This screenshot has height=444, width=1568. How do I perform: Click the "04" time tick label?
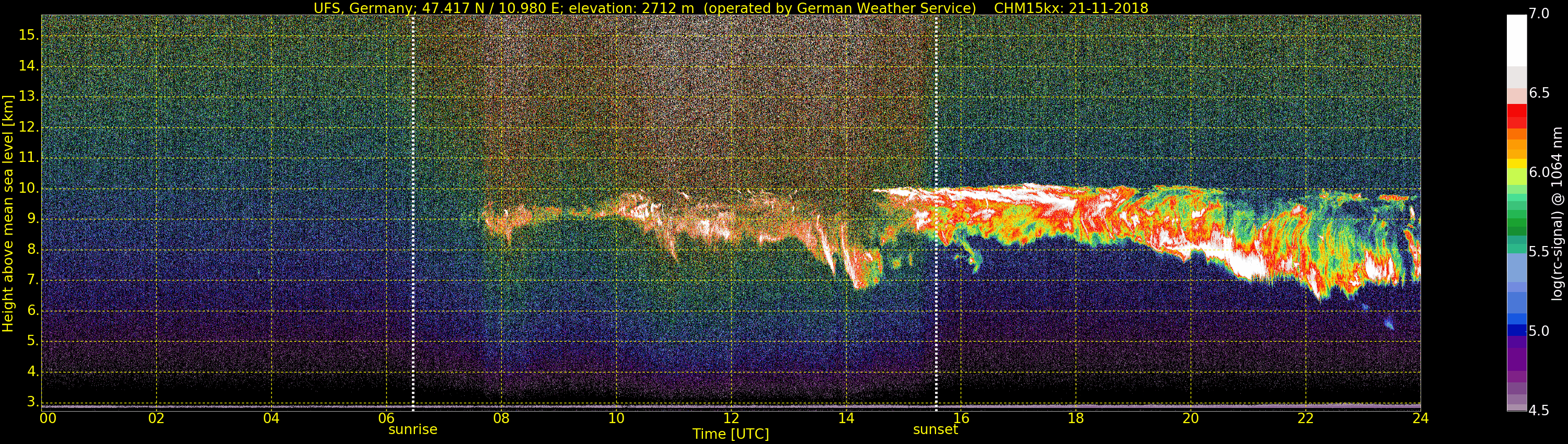(271, 418)
